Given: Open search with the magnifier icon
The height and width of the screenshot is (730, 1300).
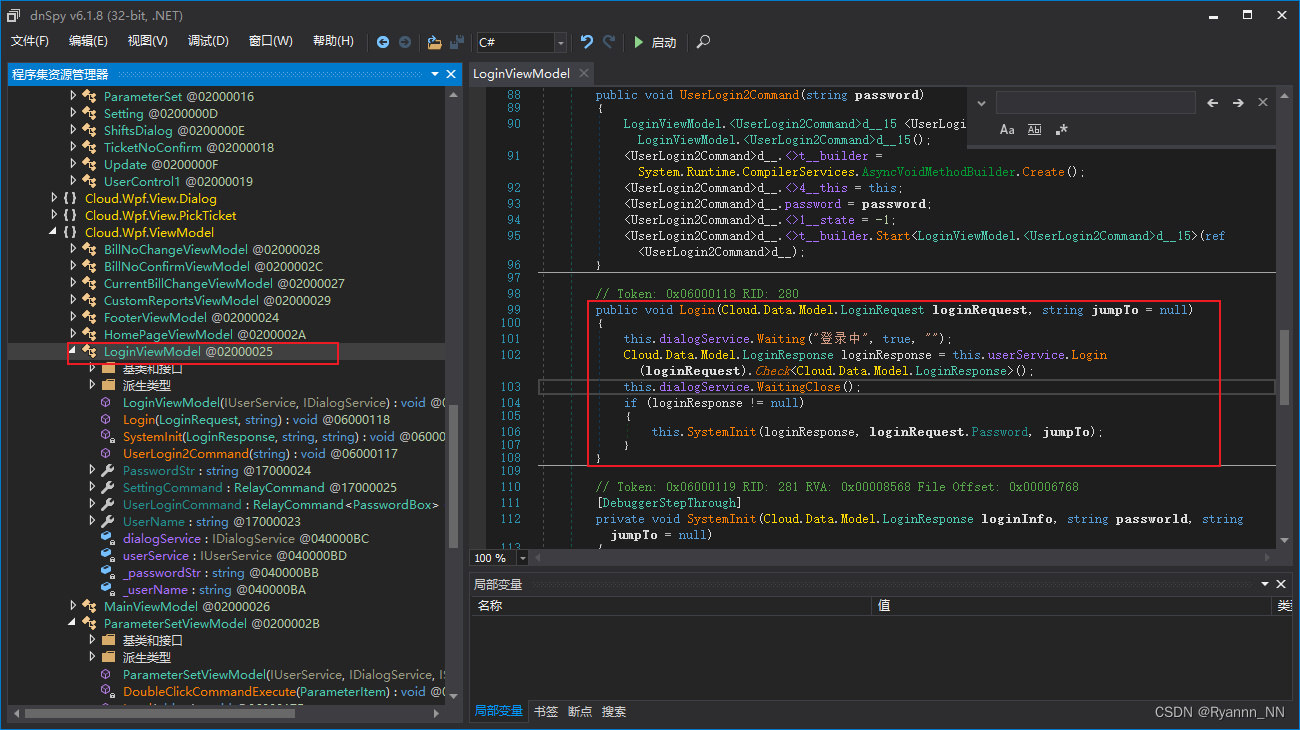Looking at the screenshot, I should point(704,42).
